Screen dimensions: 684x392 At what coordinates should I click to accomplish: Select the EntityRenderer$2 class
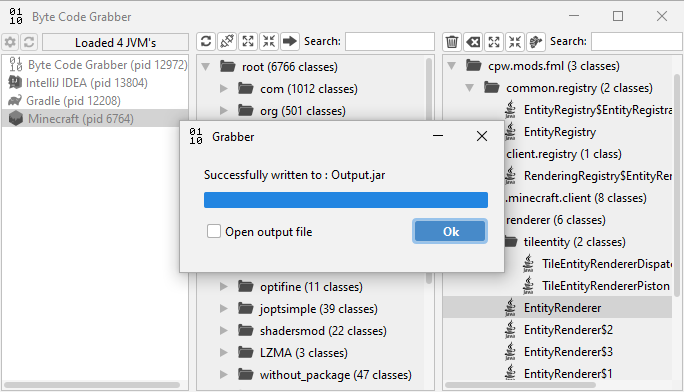tap(568, 330)
